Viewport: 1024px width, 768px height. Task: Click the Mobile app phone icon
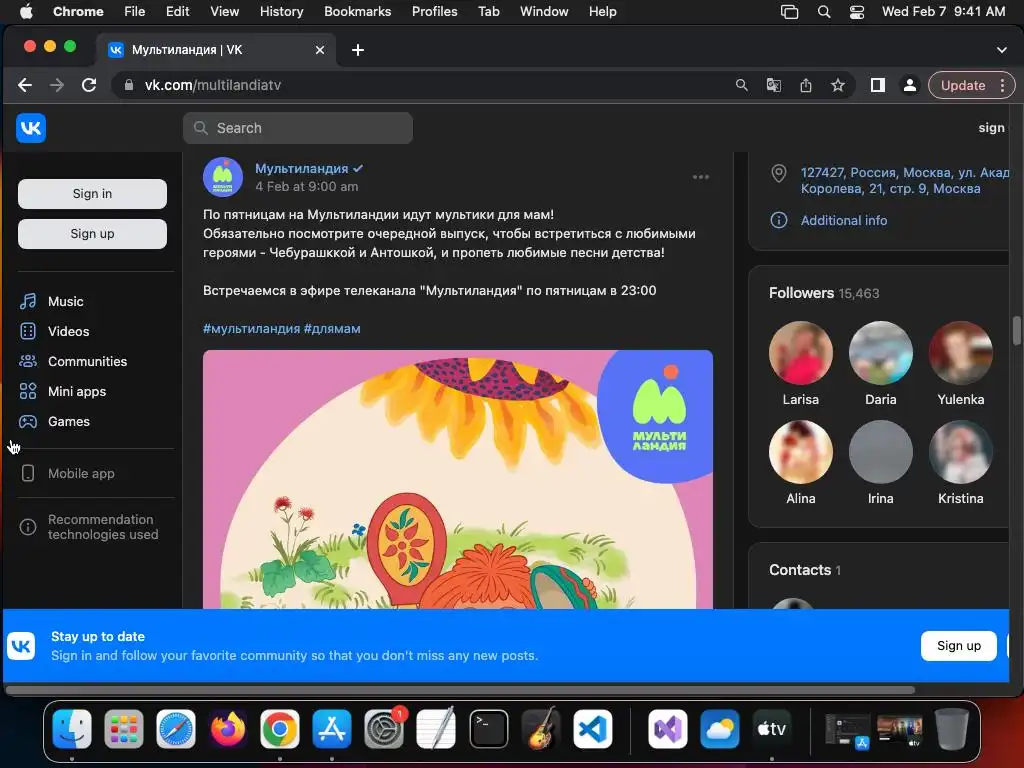click(28, 473)
